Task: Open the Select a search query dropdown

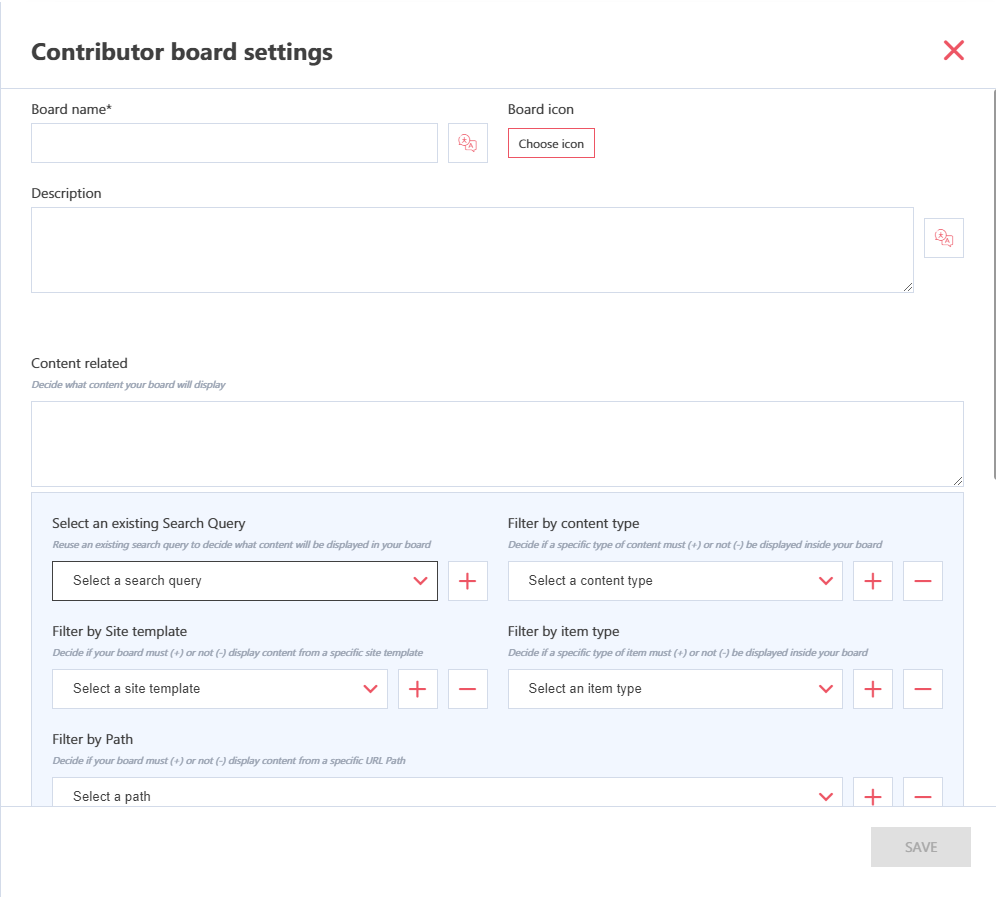Action: point(244,581)
